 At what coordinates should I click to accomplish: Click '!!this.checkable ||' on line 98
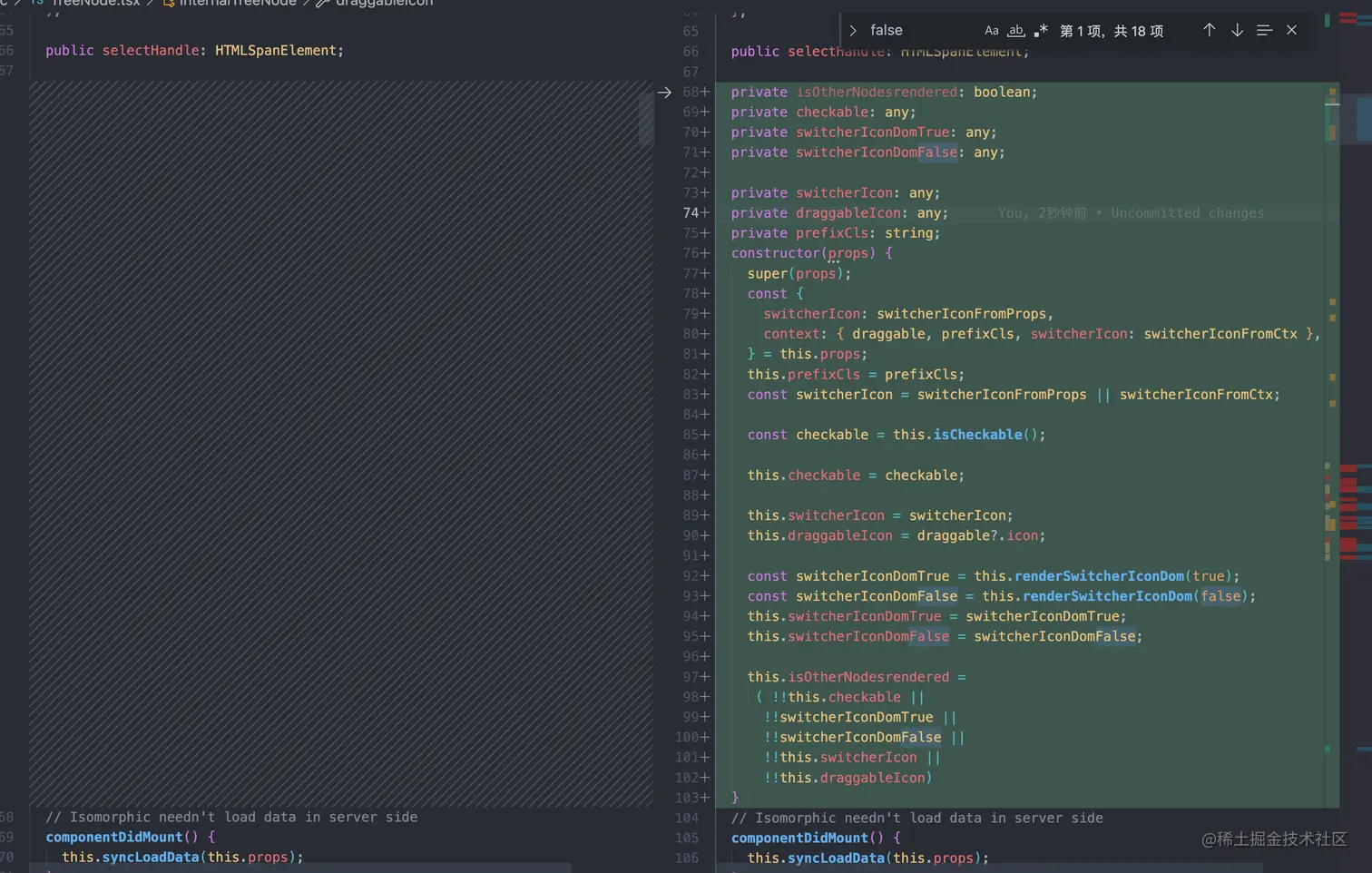[x=848, y=697]
